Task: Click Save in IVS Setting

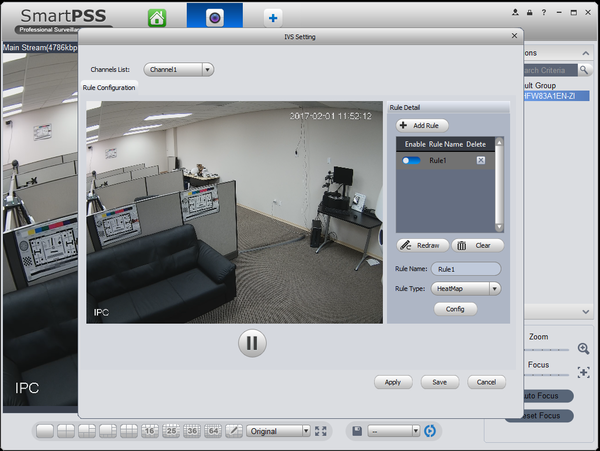Action: (x=440, y=382)
